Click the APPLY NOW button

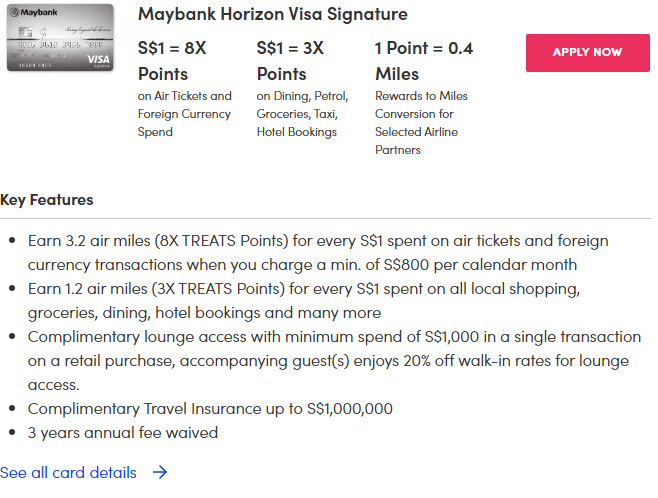pos(587,52)
